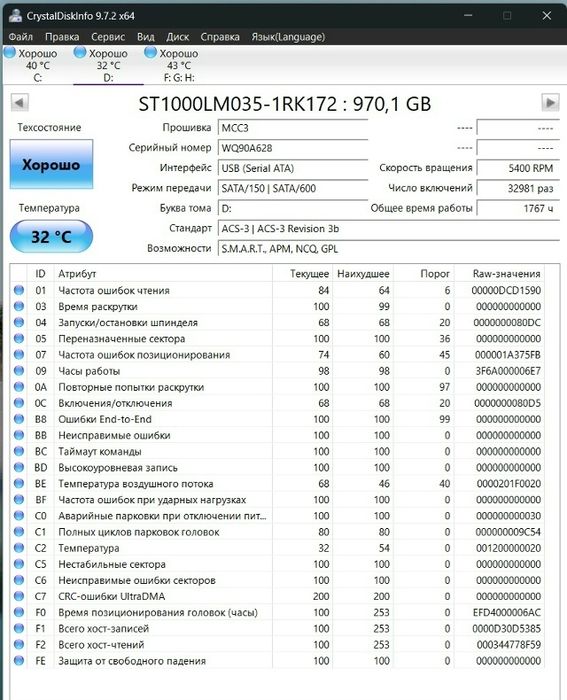The width and height of the screenshot is (567, 700).
Task: Open the Сервис menu
Action: (108, 37)
